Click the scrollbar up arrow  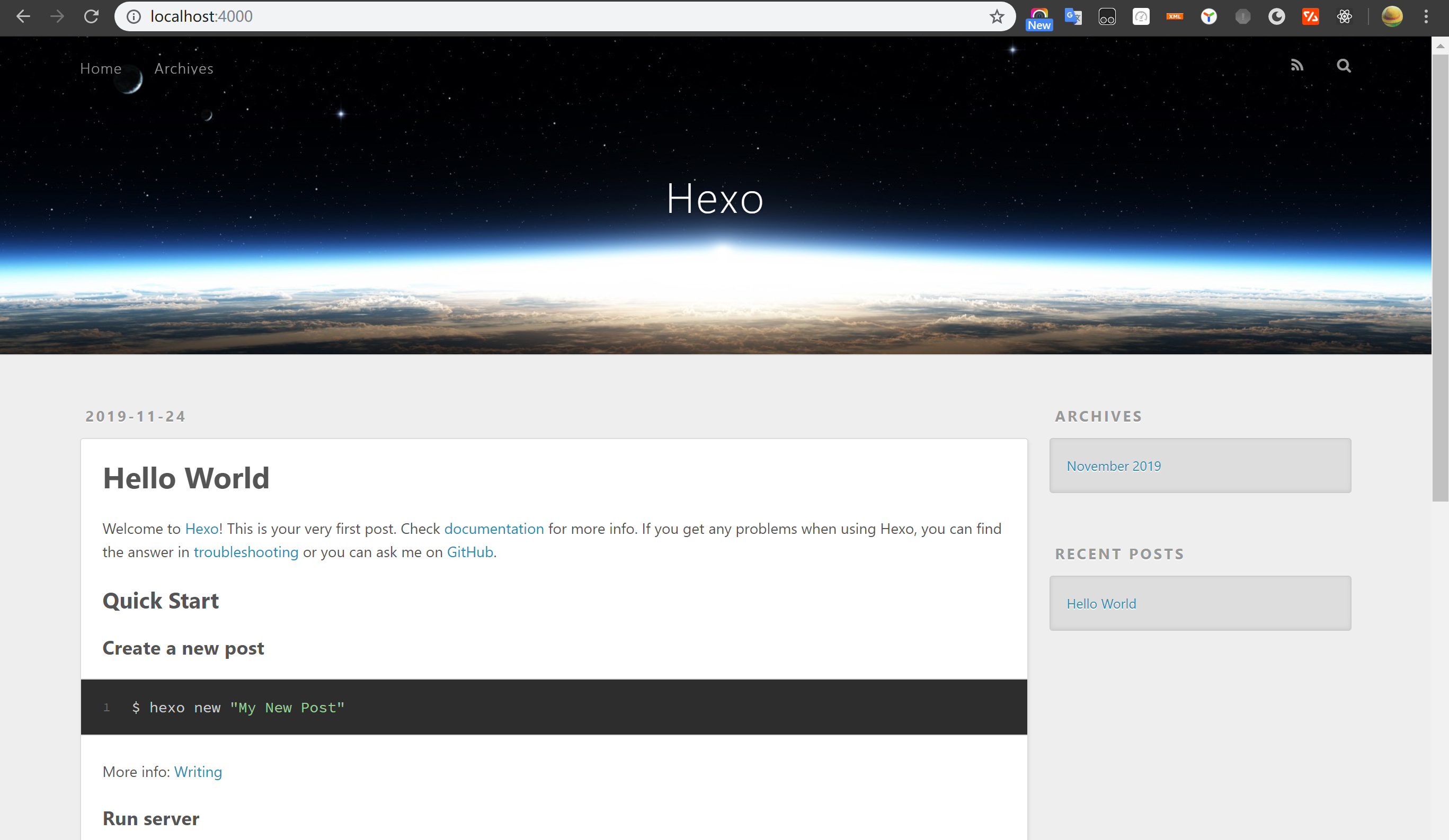click(1440, 46)
